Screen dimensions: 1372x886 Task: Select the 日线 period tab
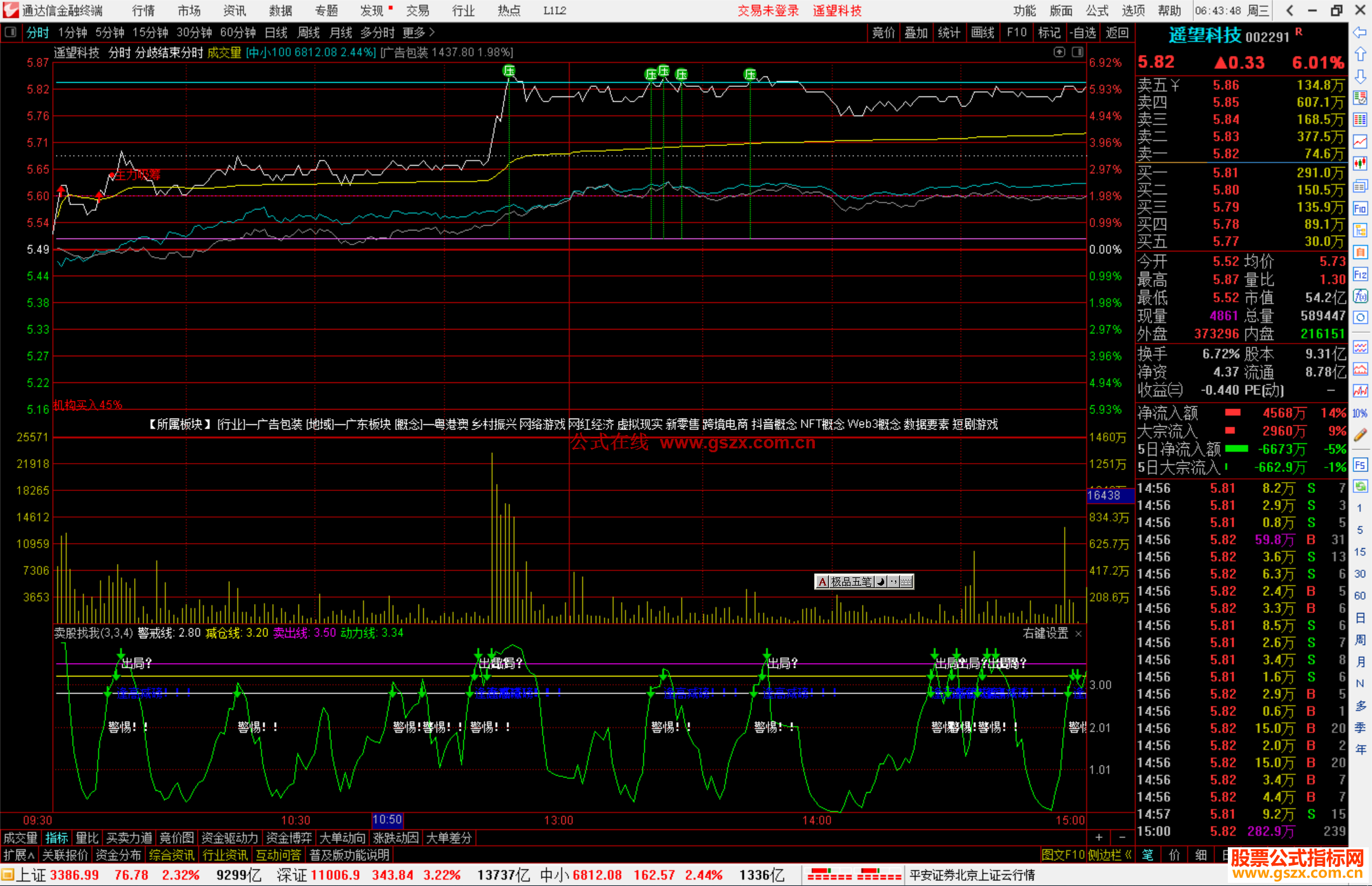276,32
